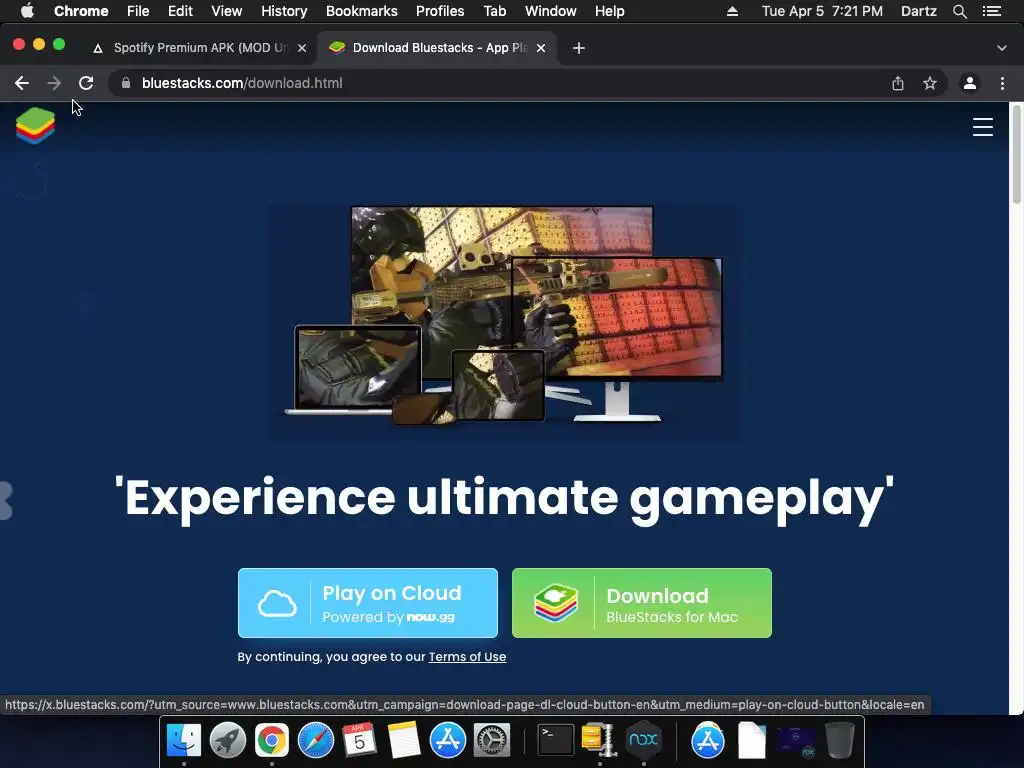Click the date and time in menu bar
1024x768 pixels.
(x=822, y=11)
